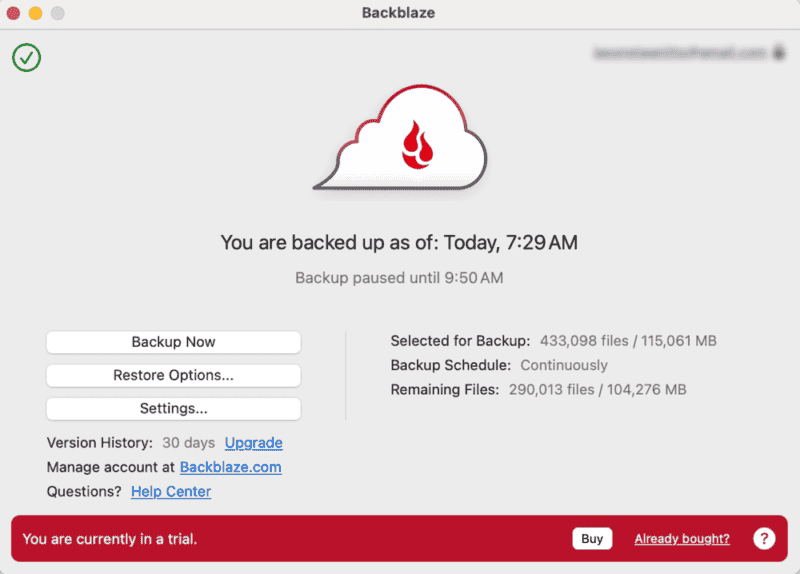This screenshot has height=574, width=800.
Task: Click "Backup paused until 9:50 AM" text
Action: click(399, 278)
